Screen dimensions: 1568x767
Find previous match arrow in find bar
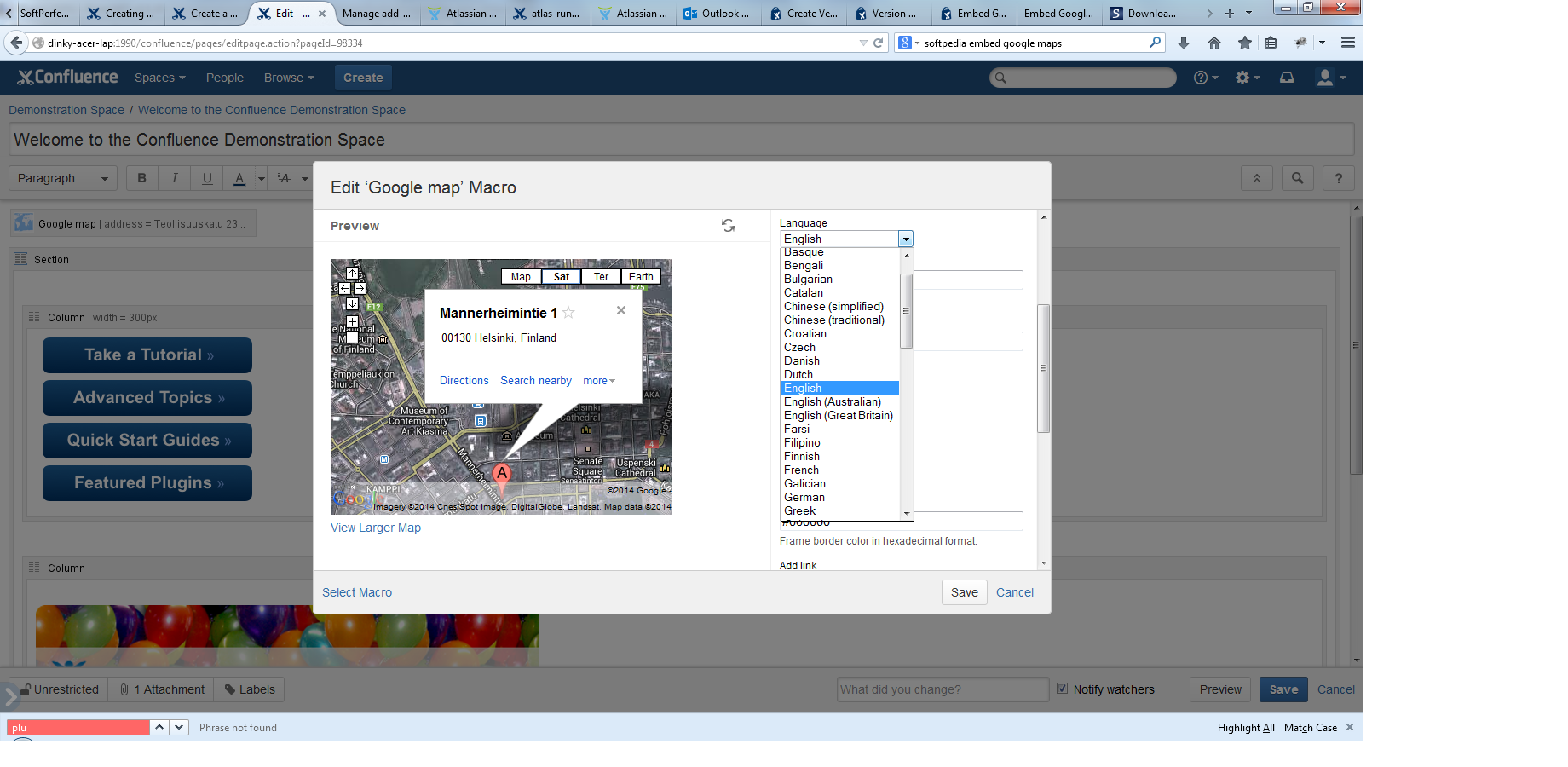(x=159, y=727)
